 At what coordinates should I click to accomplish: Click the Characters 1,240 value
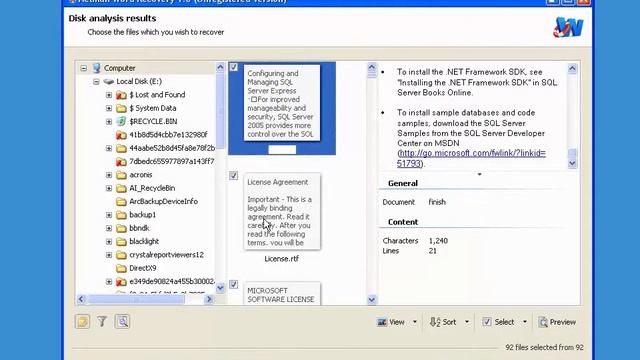click(438, 241)
